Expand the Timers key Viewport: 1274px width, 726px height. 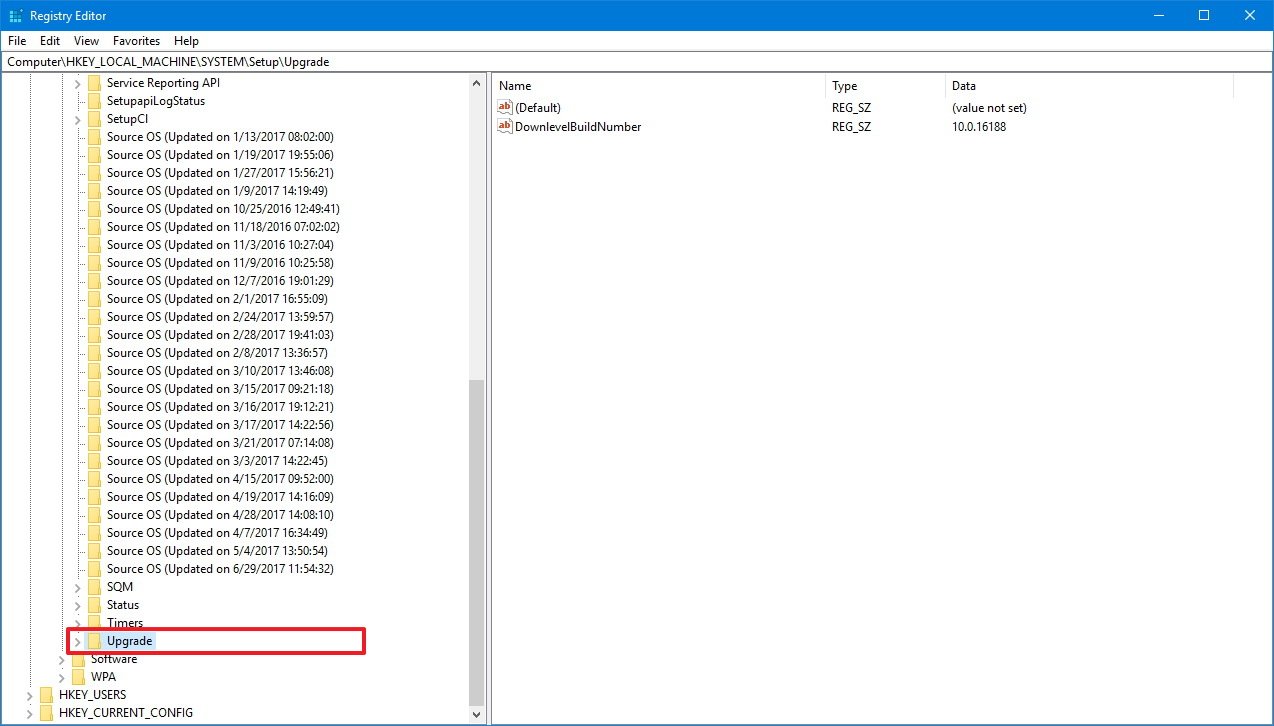(x=78, y=623)
